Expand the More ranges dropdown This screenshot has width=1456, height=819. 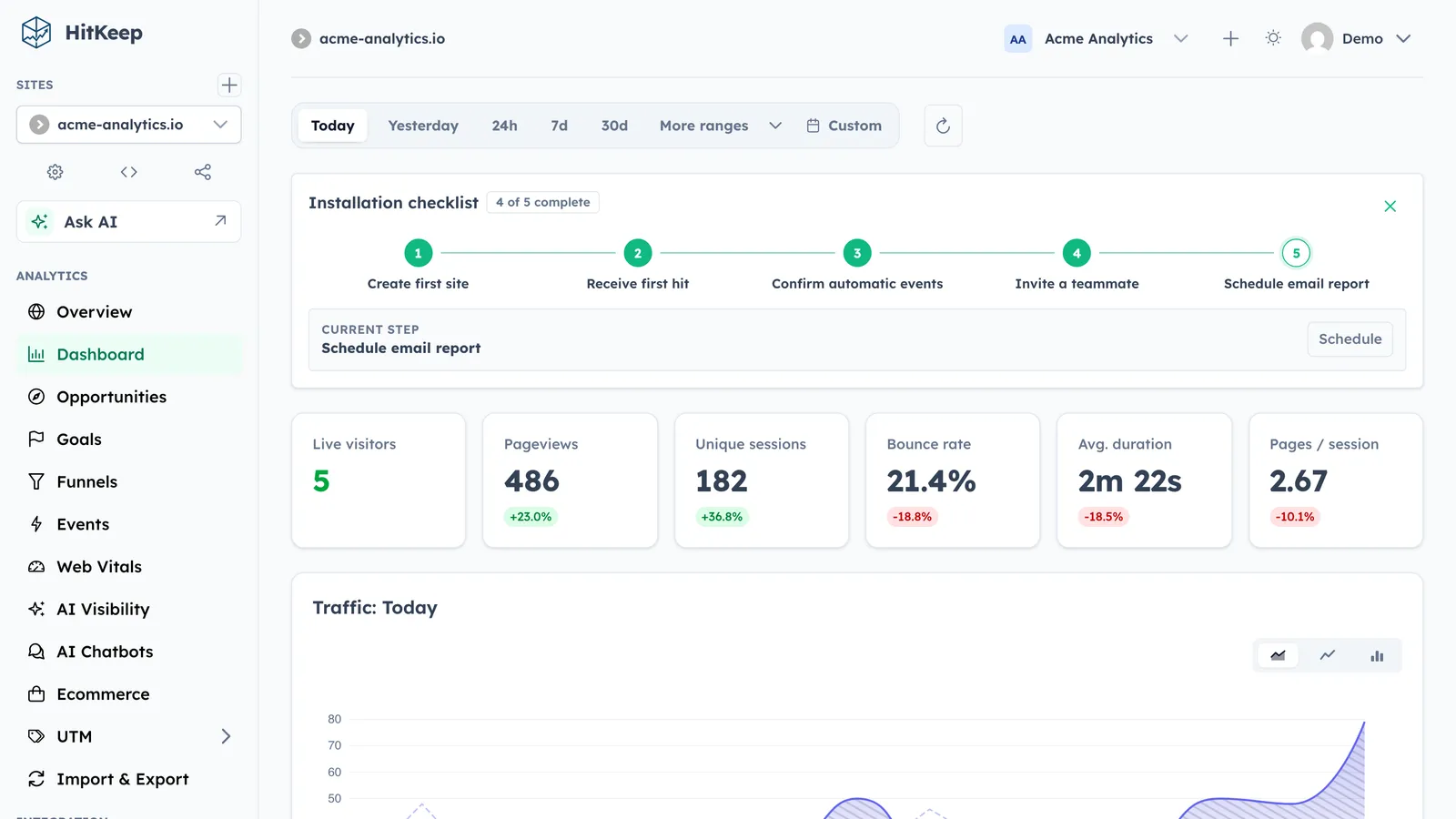click(720, 126)
